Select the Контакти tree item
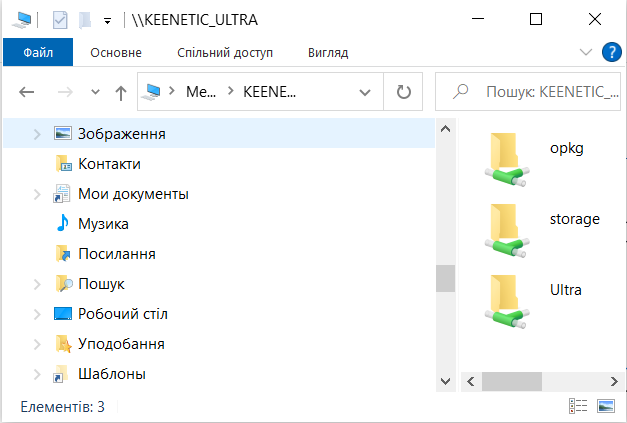 tap(109, 164)
